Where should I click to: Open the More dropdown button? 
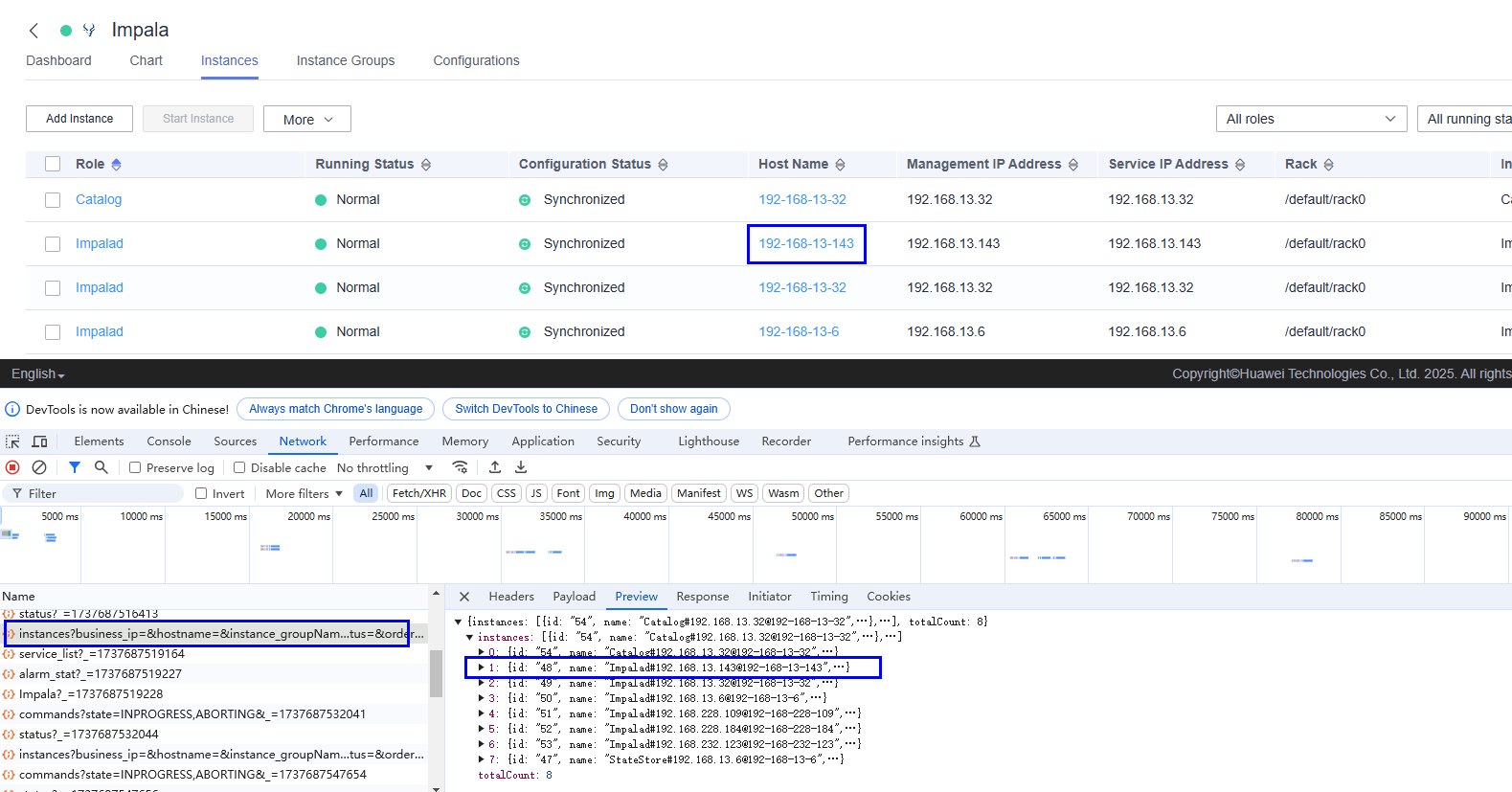pyautogui.click(x=307, y=119)
